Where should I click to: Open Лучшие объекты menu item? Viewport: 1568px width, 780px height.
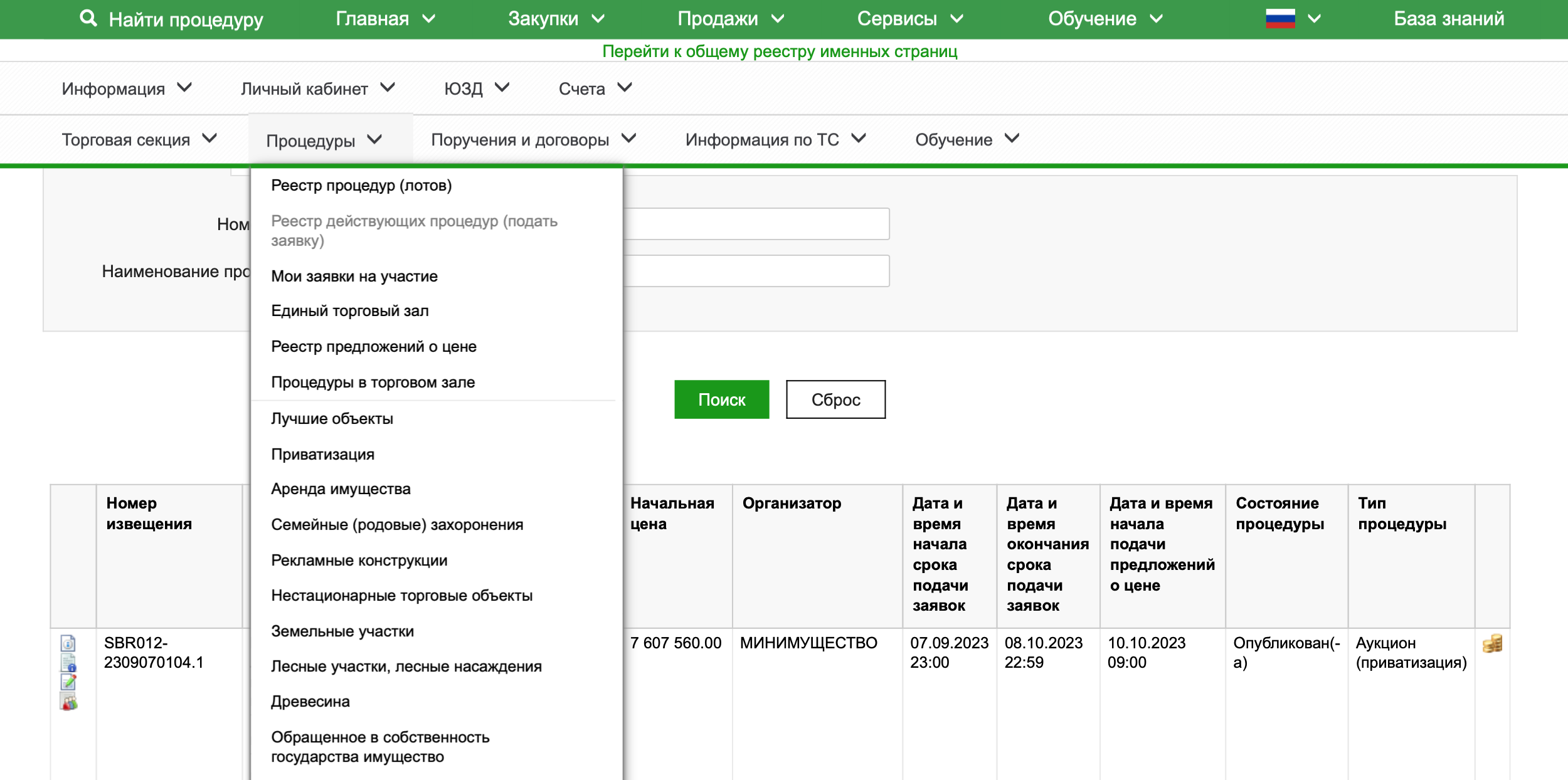coord(332,418)
